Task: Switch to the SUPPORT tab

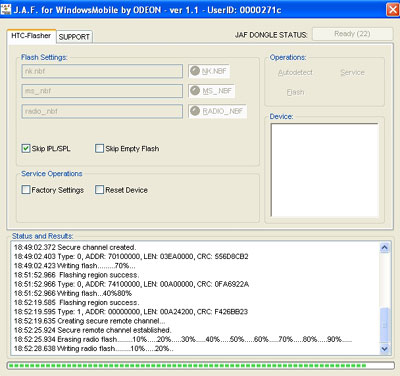Action: tap(74, 37)
